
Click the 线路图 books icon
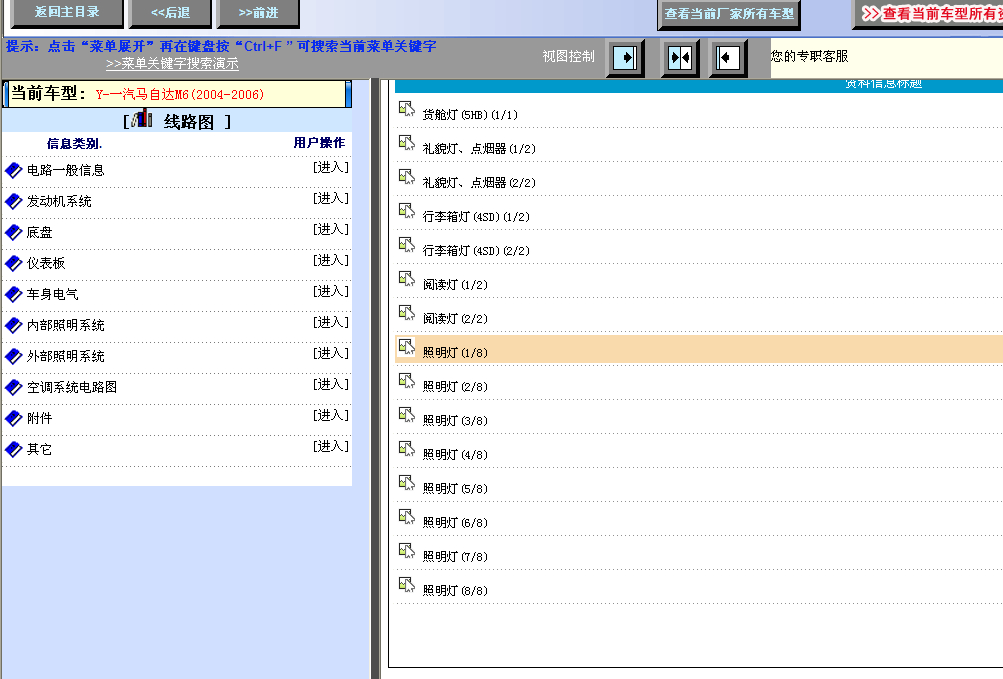[x=142, y=118]
